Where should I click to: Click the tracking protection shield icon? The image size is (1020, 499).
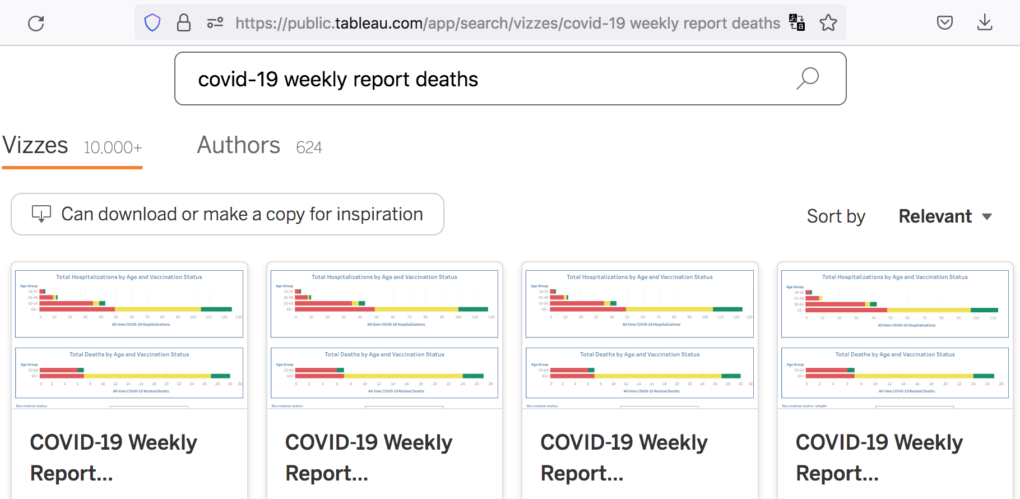point(152,22)
